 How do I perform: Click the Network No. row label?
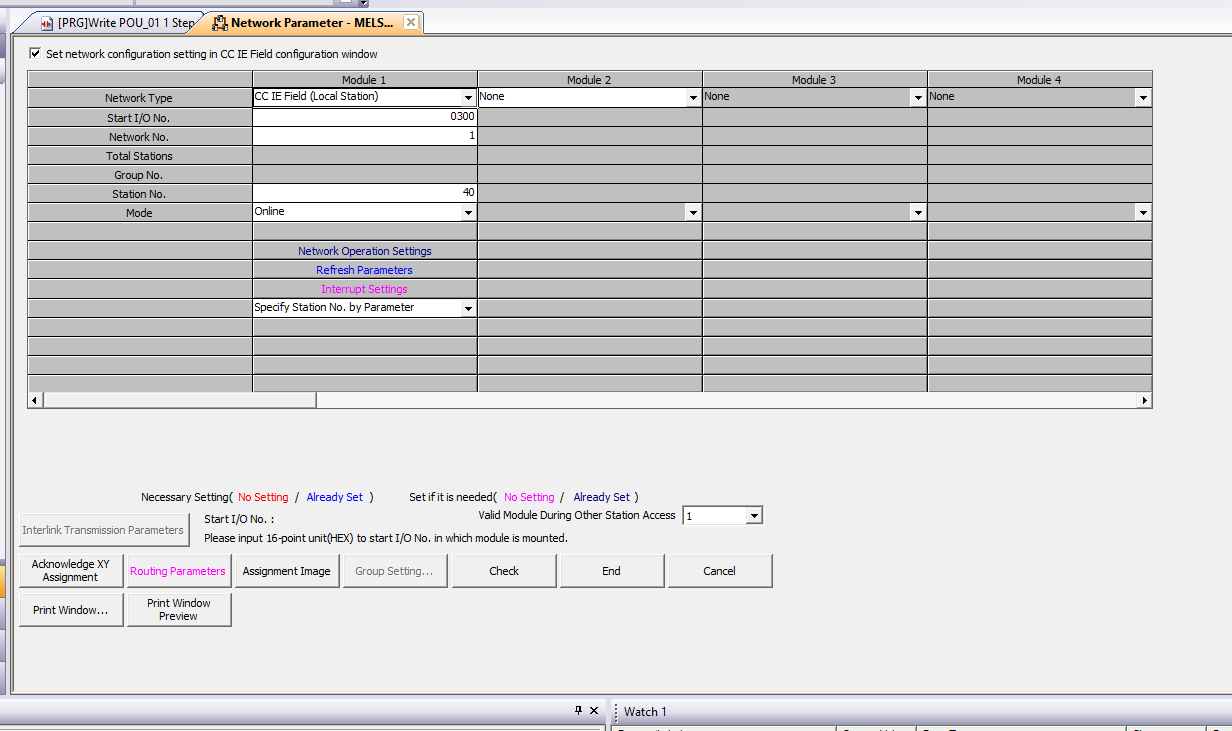[139, 137]
